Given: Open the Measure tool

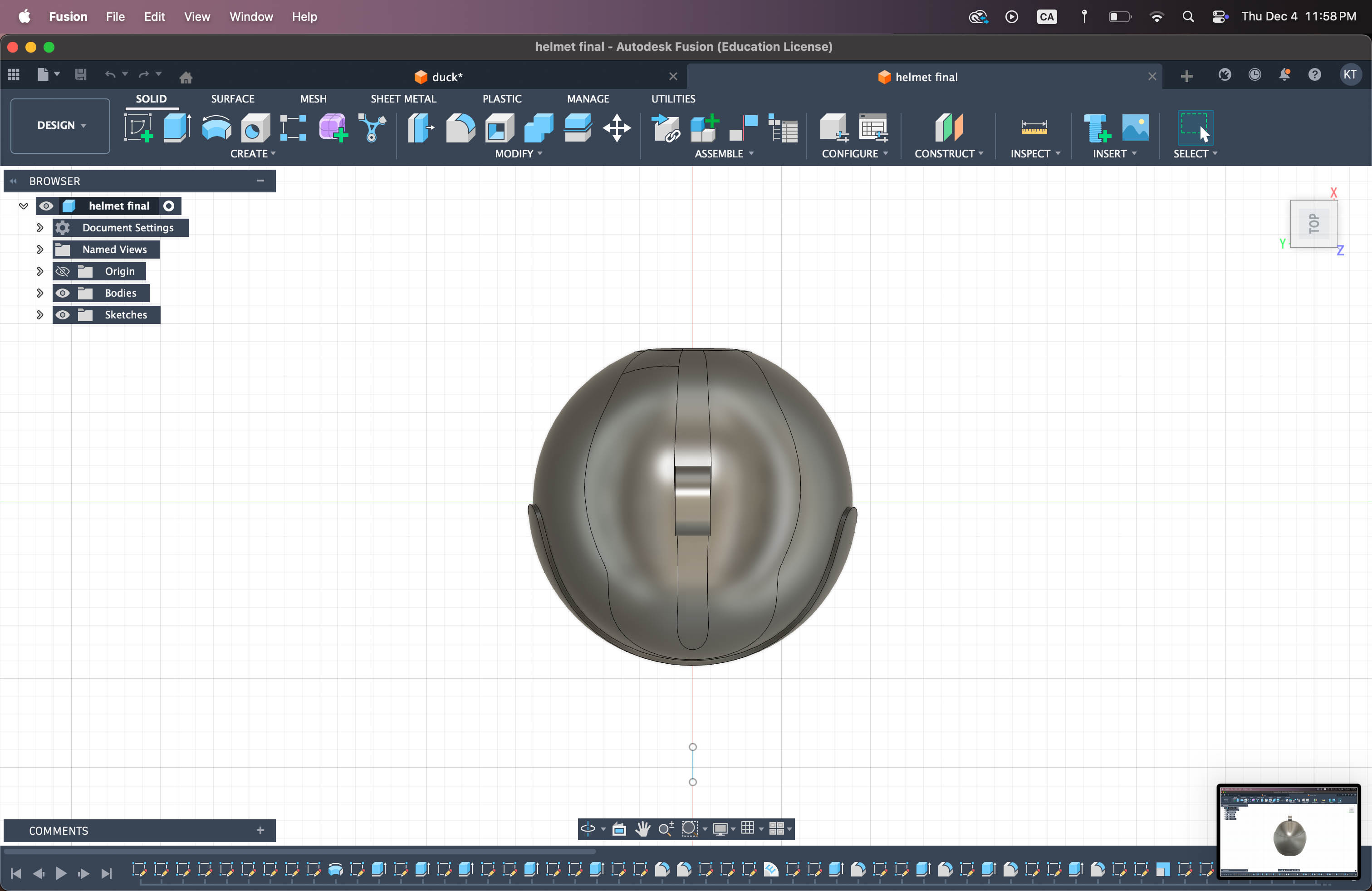Looking at the screenshot, I should 1033,127.
